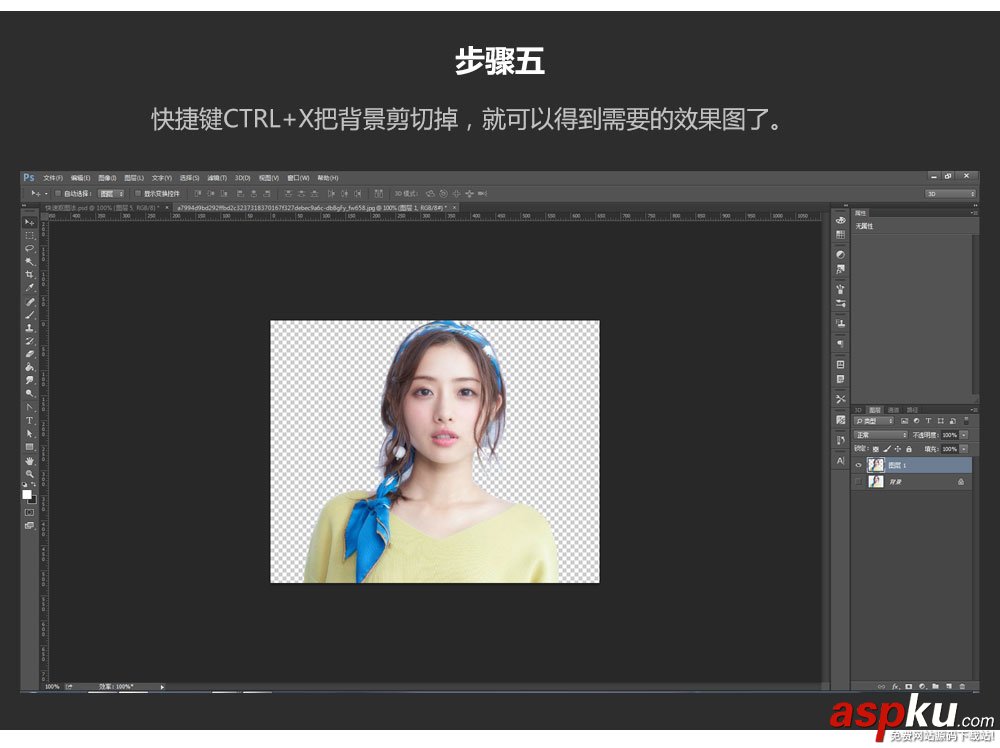Switch to the 快速抠图法.psd document tab

point(107,208)
